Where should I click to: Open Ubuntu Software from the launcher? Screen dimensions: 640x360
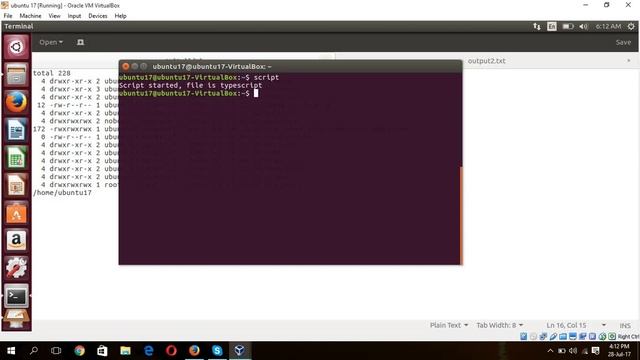click(16, 213)
